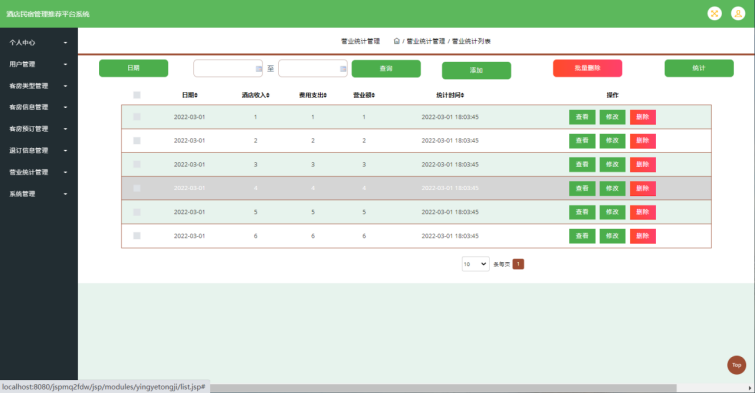
Task: Check the checkbox of row with value 1
Action: pos(137,117)
